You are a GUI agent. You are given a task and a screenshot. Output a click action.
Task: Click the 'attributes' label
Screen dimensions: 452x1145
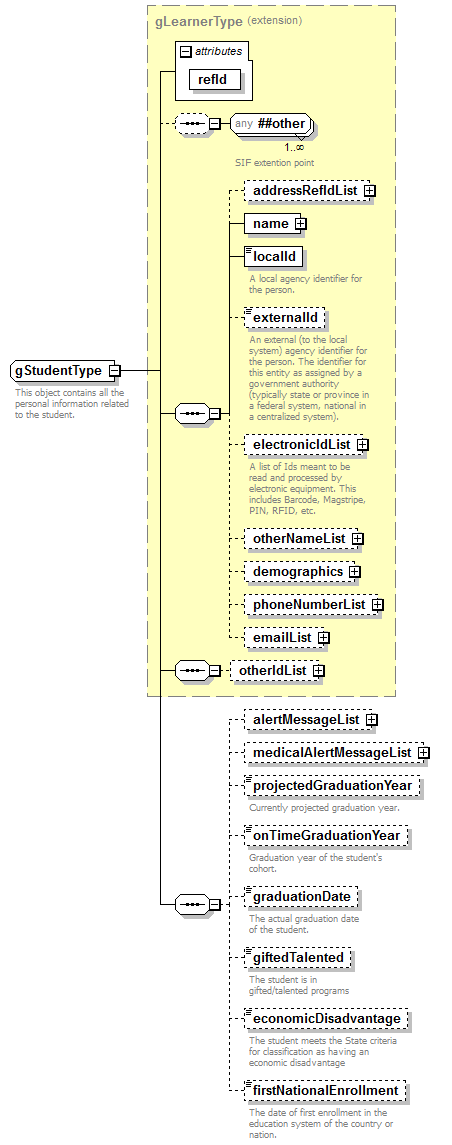tap(218, 52)
